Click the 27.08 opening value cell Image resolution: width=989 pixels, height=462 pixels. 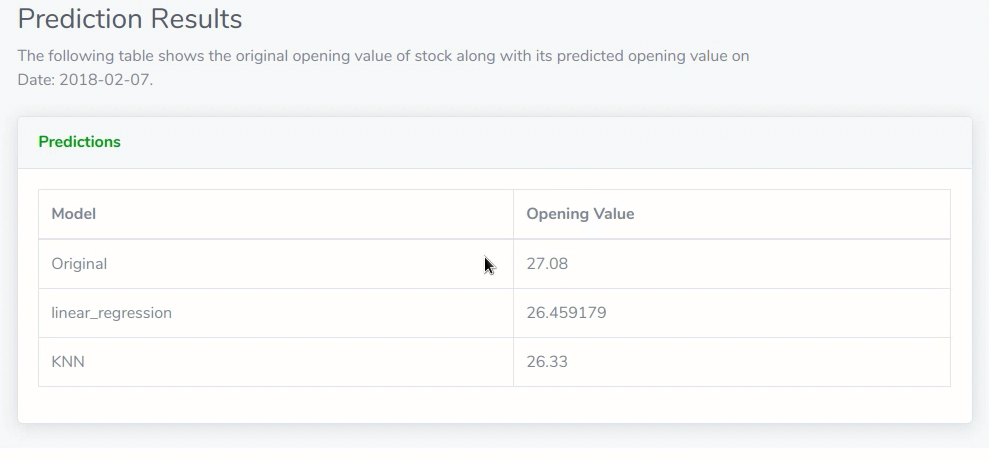point(547,264)
